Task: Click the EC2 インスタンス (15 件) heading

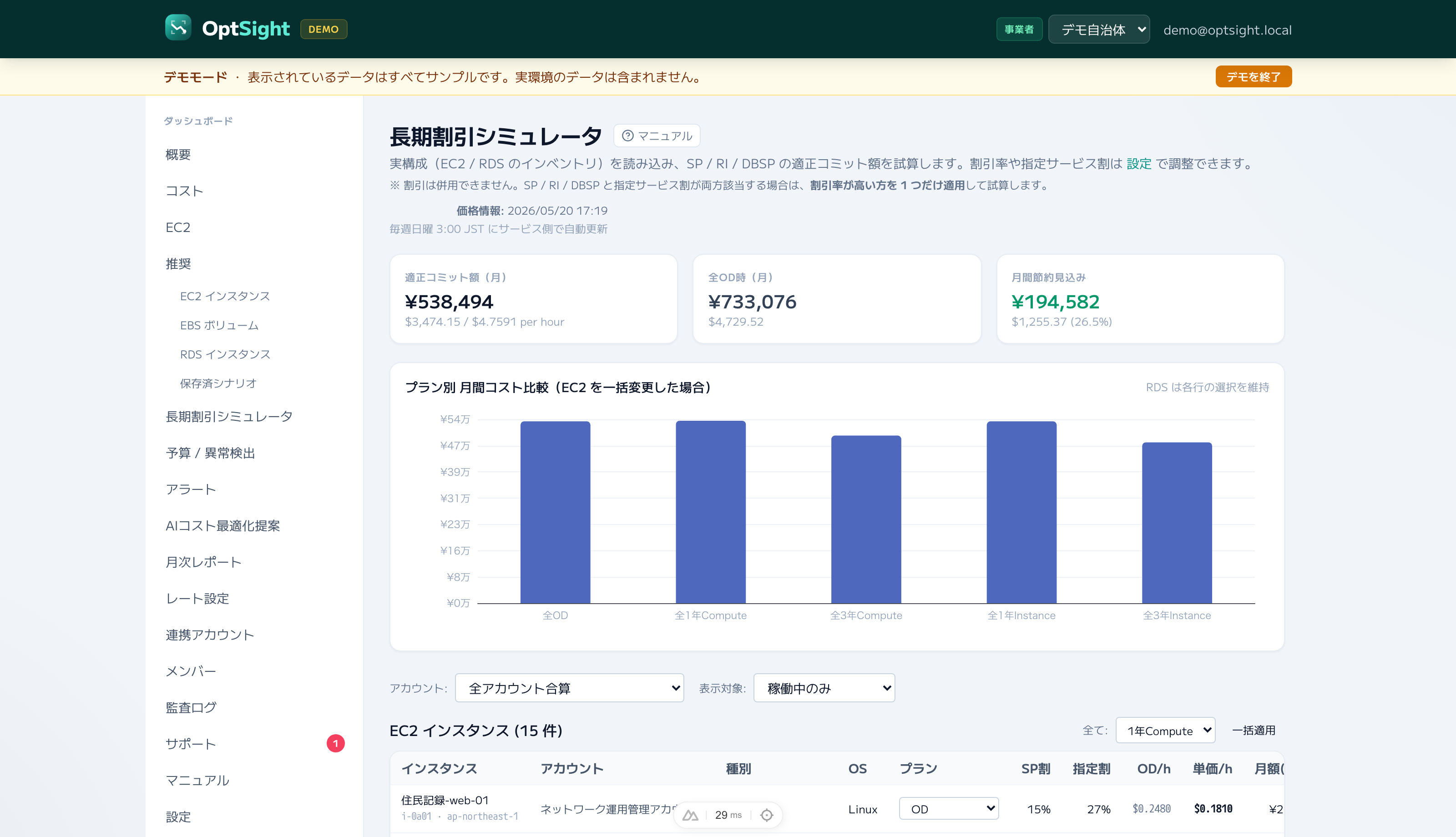Action: pyautogui.click(x=476, y=731)
